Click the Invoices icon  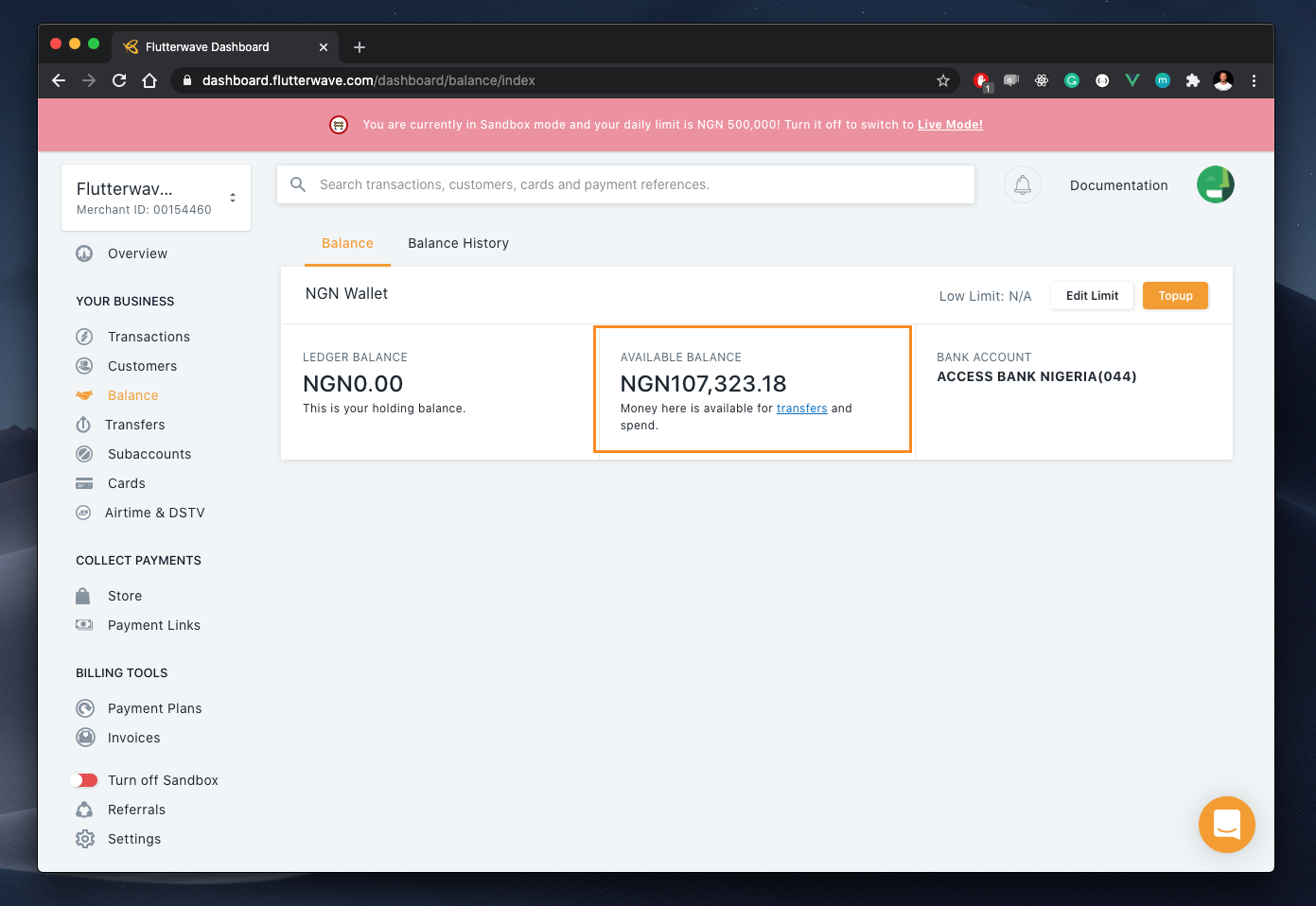tap(85, 738)
